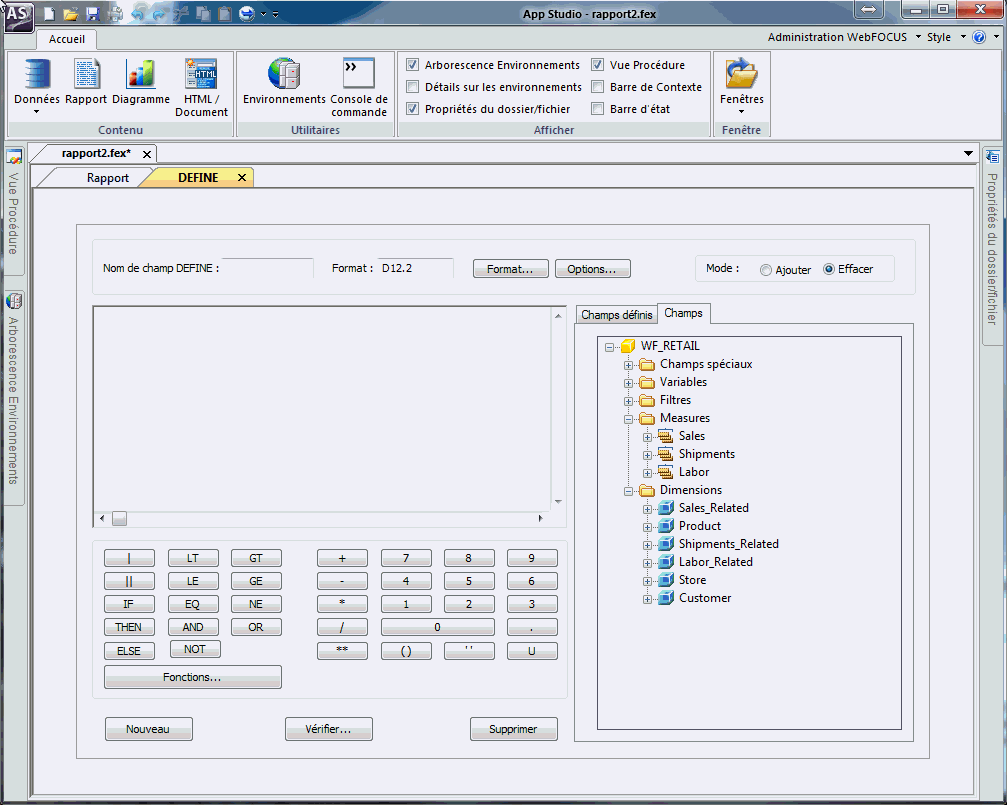Click the Sales measure group icon
The image size is (1007, 805).
pyautogui.click(x=666, y=436)
